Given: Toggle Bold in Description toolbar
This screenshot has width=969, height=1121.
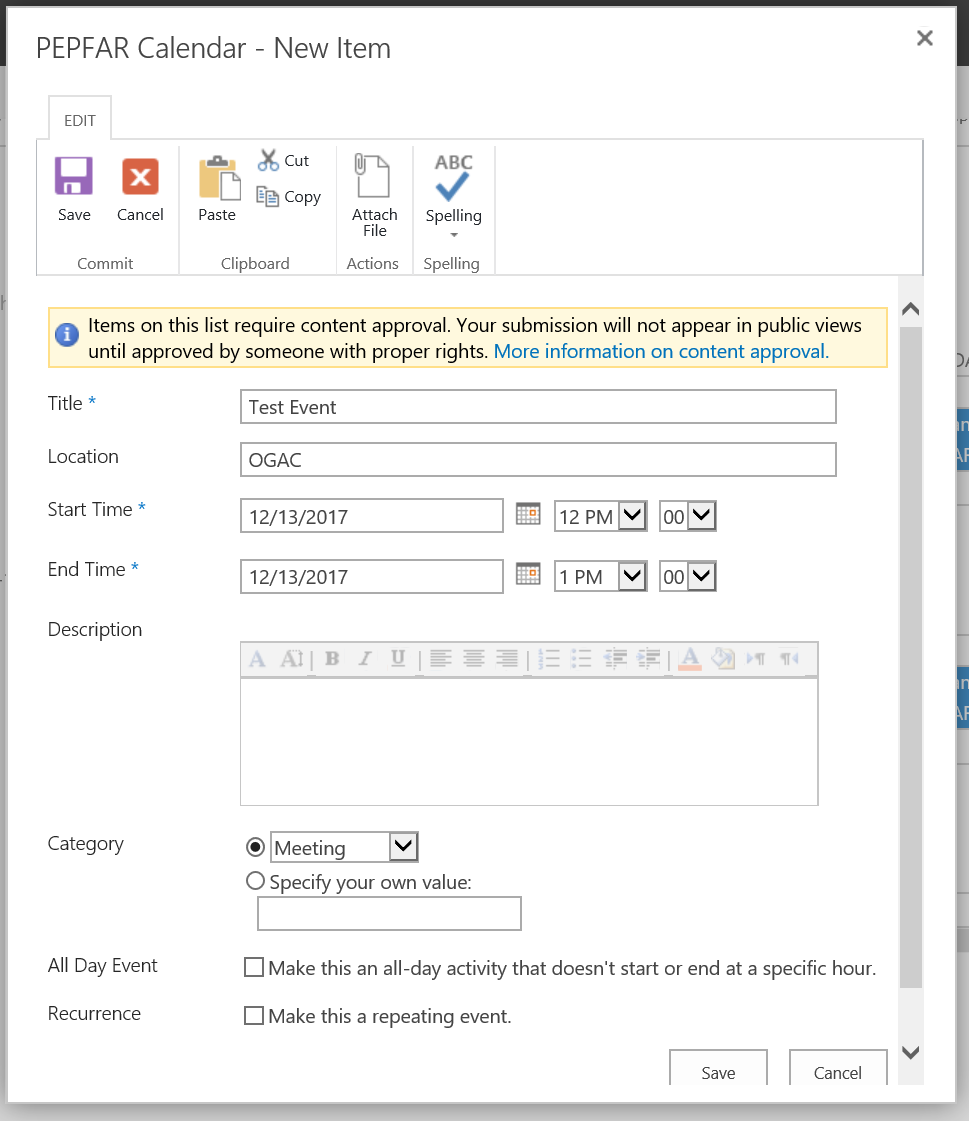Looking at the screenshot, I should [332, 658].
